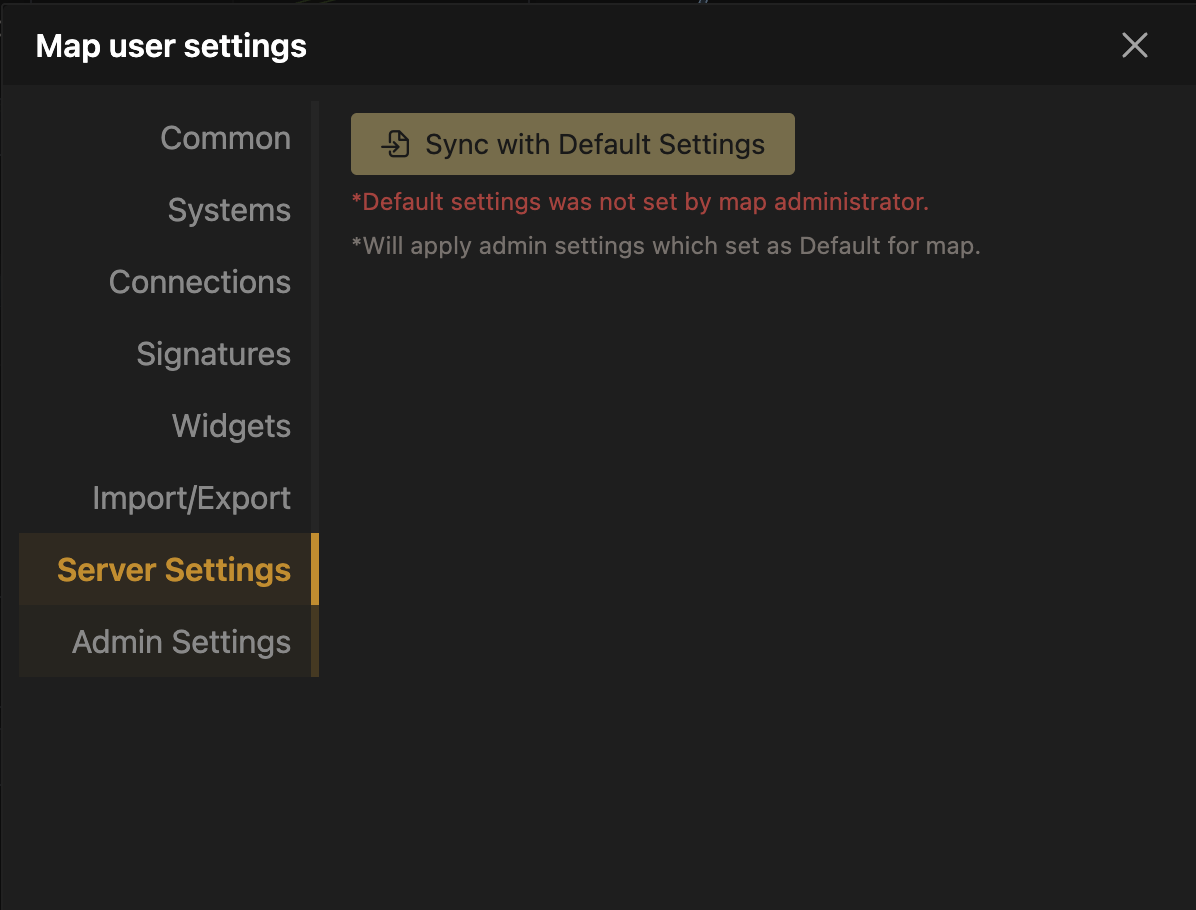
Task: Click the Sync with Default Settings button
Action: (572, 143)
